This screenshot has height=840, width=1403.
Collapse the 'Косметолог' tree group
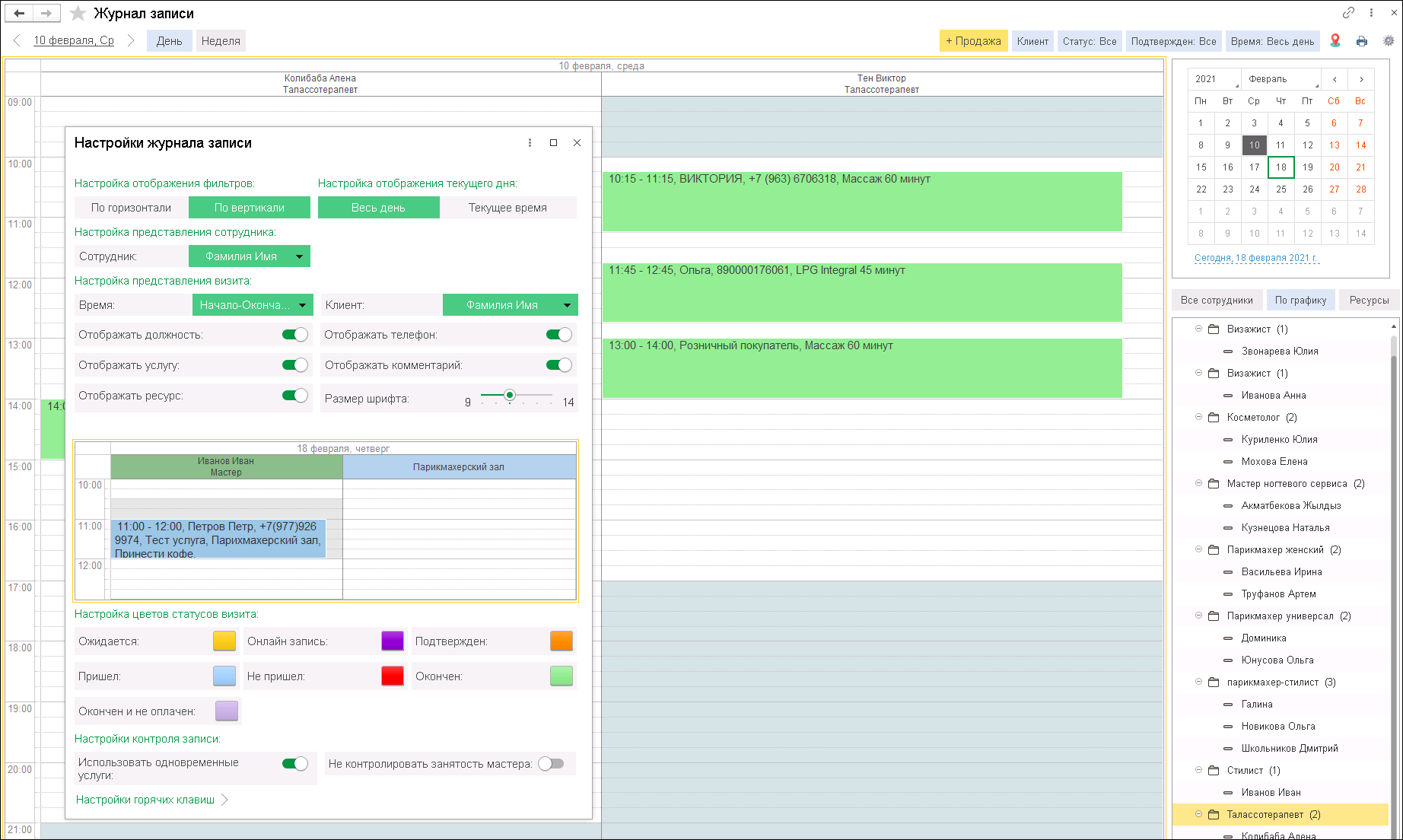[x=1198, y=417]
